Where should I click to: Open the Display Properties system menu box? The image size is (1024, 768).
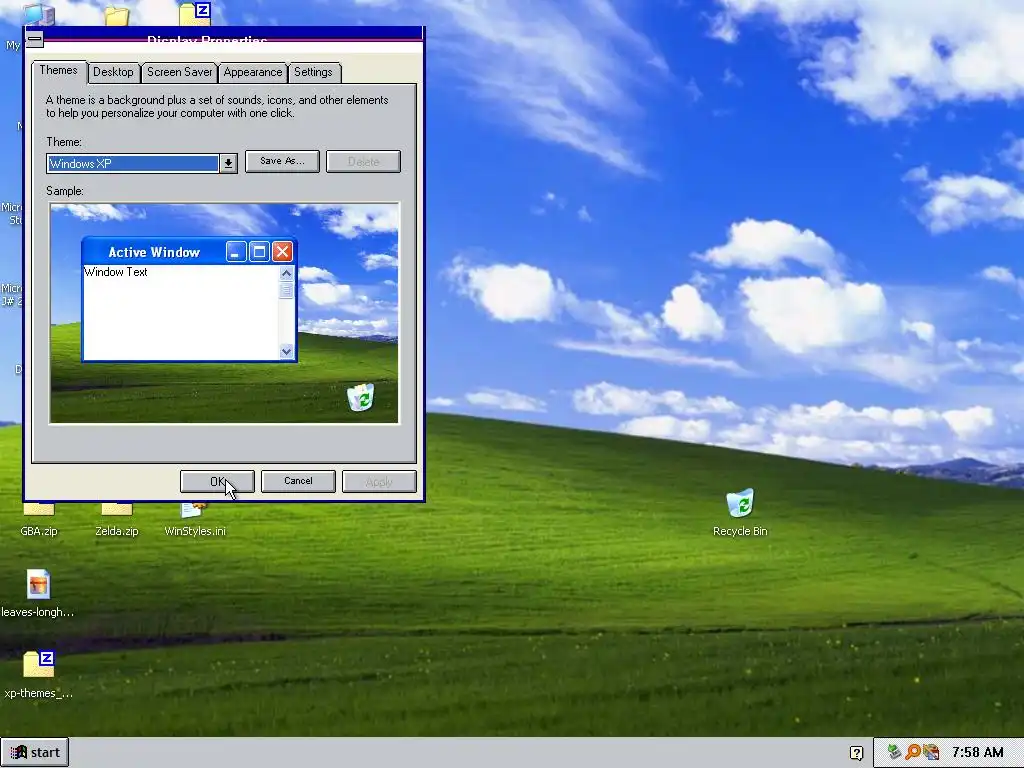point(35,39)
